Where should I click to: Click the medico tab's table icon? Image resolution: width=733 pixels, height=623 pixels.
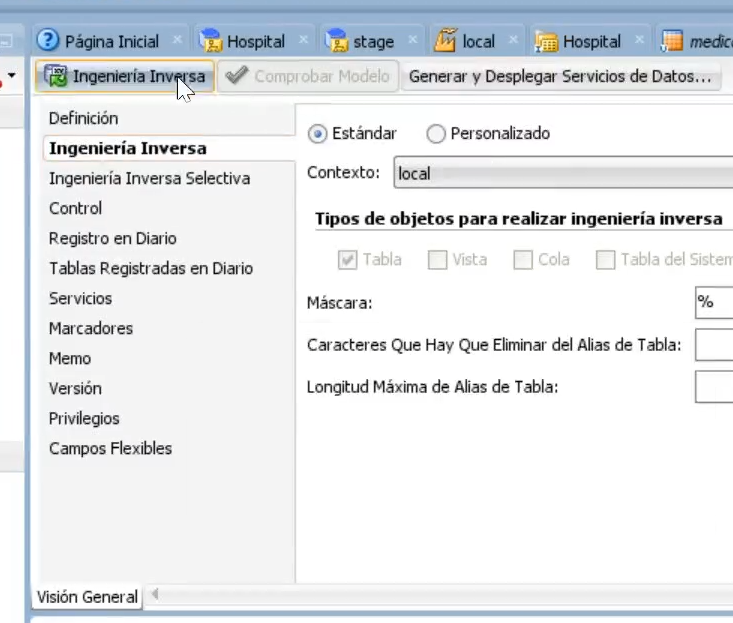672,41
